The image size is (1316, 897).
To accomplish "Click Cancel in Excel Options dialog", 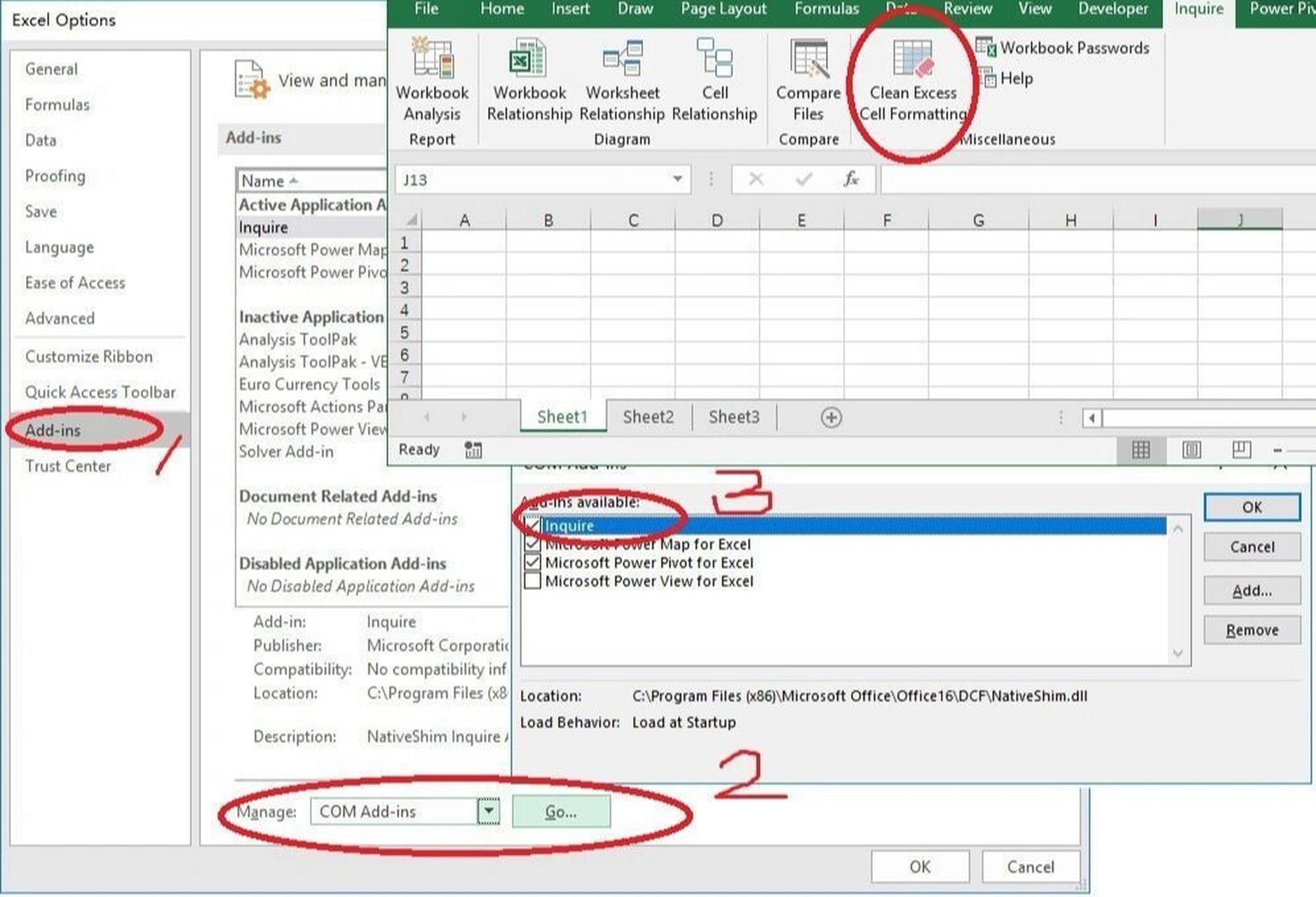I will [x=1031, y=867].
